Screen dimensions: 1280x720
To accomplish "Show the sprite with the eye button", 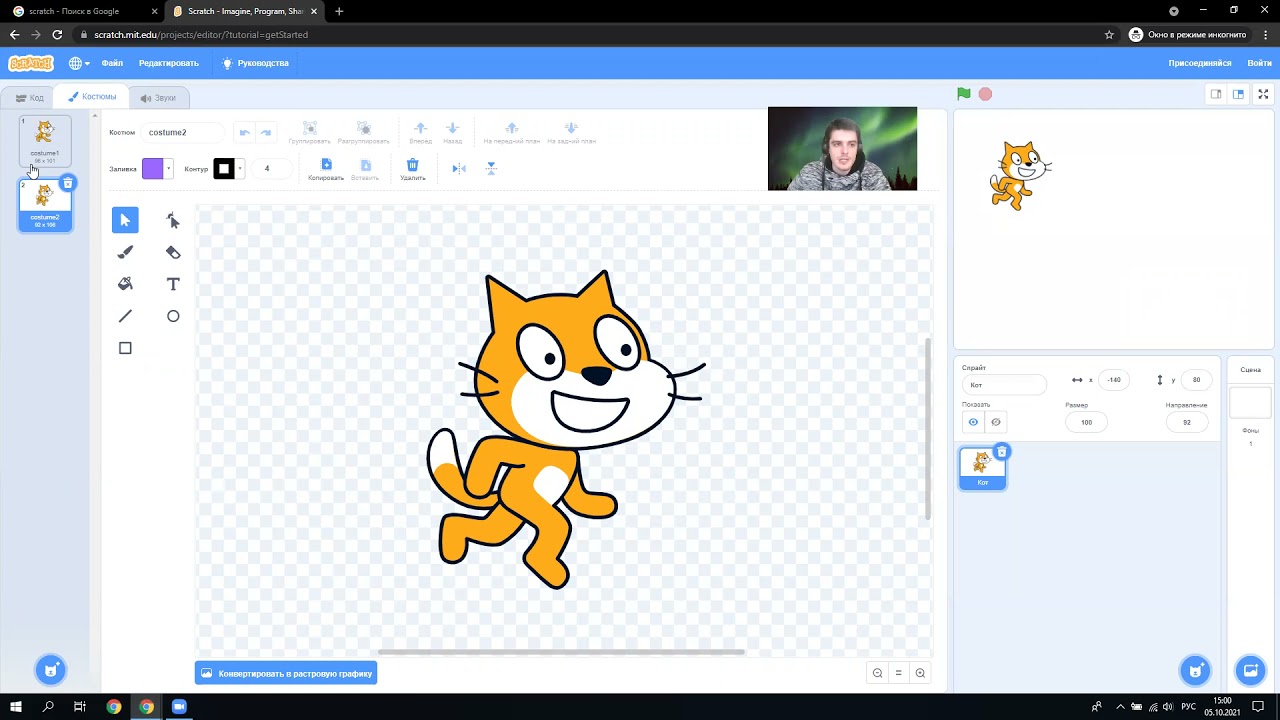I will coord(973,422).
